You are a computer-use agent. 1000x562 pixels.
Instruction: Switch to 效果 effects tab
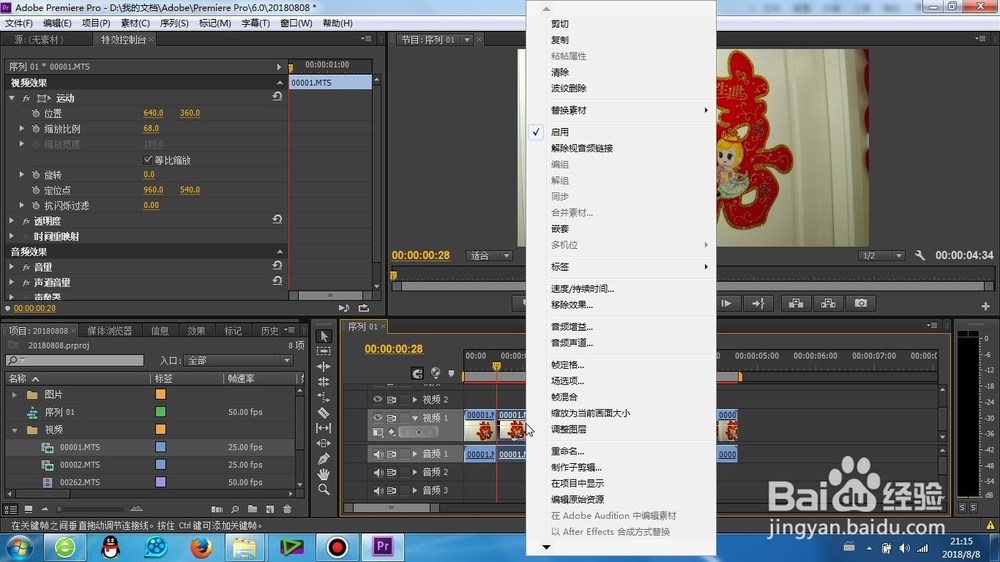[x=196, y=330]
